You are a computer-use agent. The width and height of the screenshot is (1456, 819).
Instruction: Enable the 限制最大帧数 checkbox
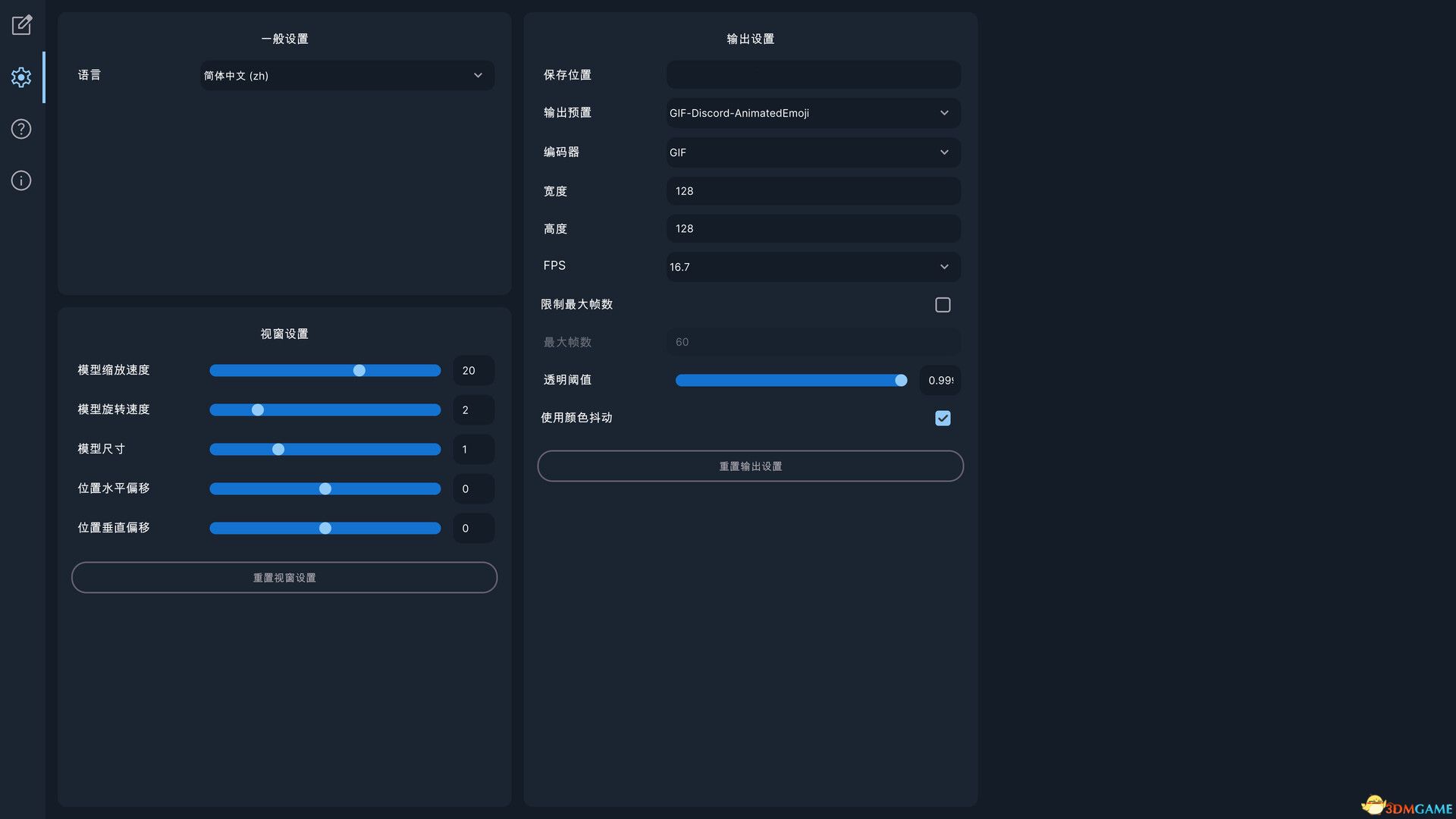coord(943,304)
